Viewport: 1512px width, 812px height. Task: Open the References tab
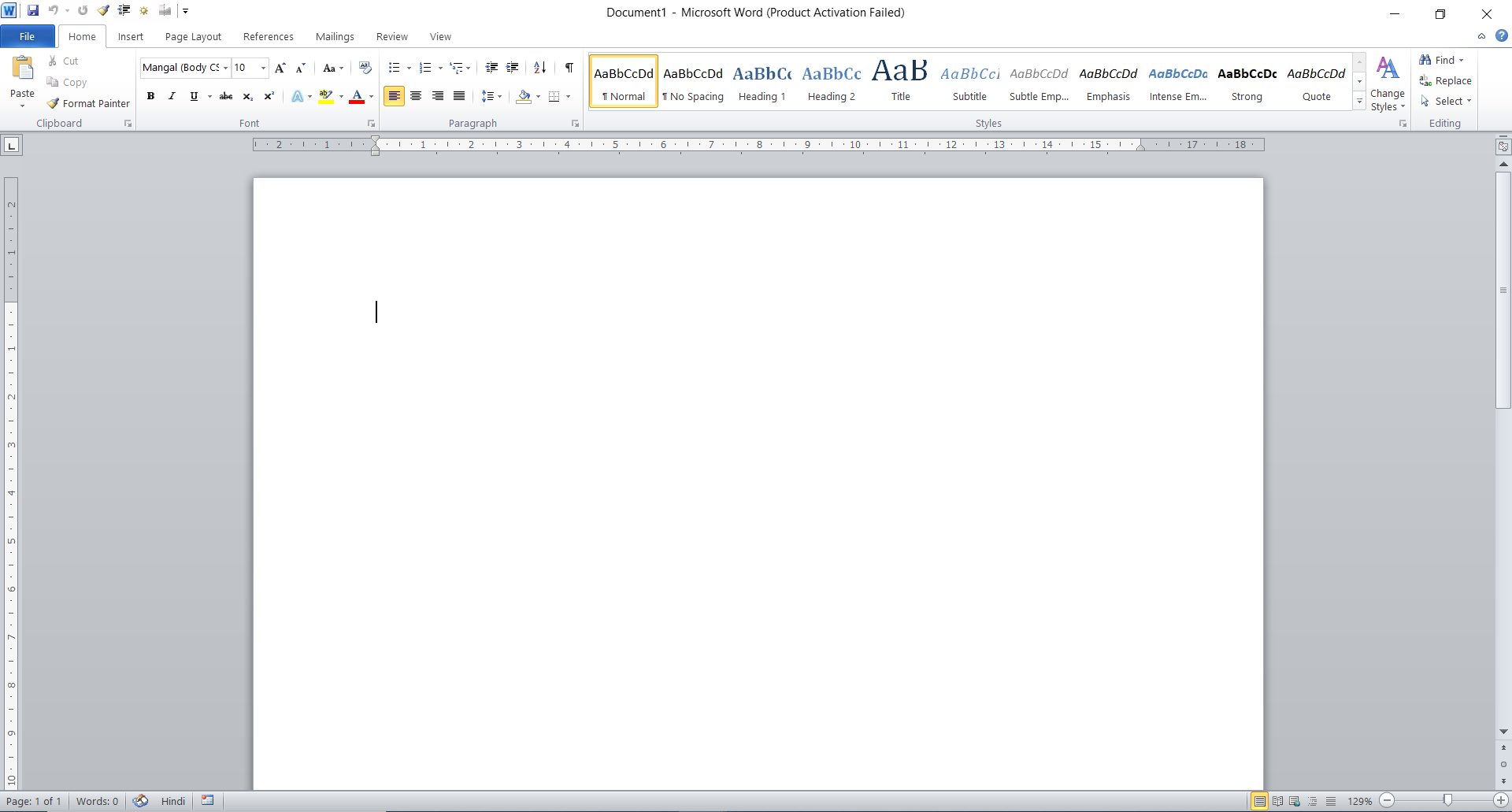click(x=268, y=36)
